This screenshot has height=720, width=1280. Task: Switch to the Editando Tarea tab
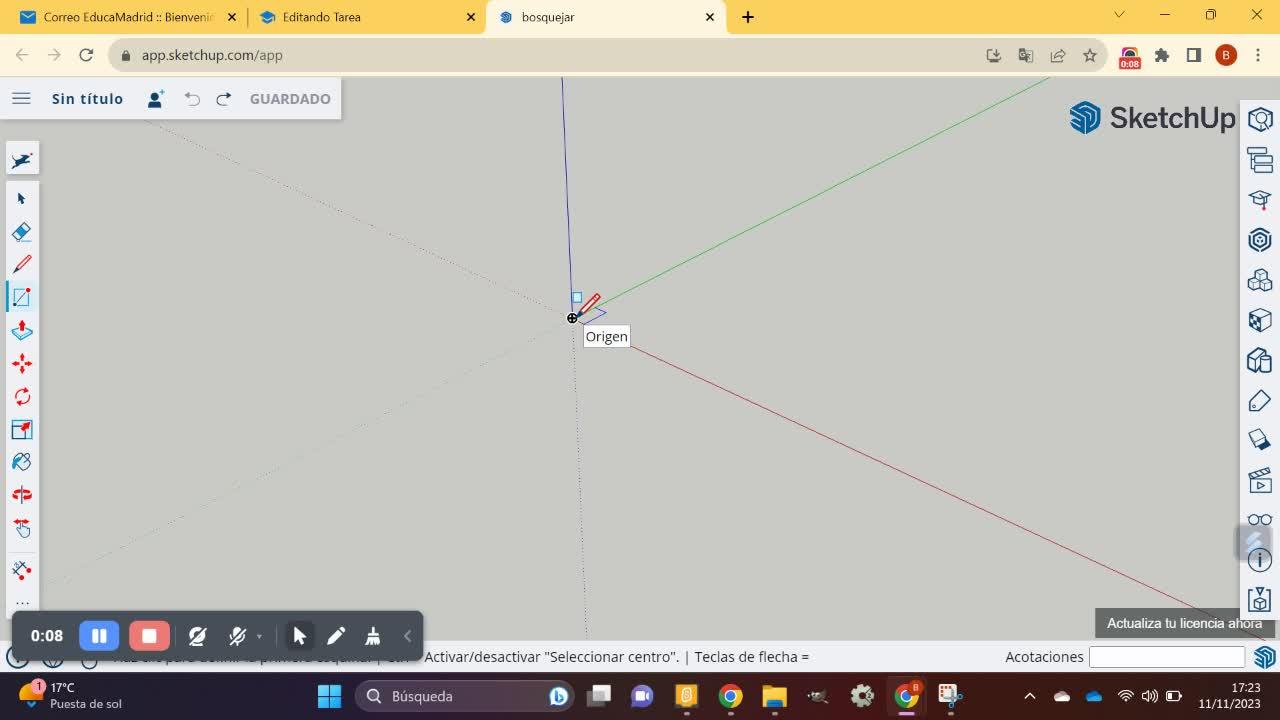pyautogui.click(x=366, y=17)
